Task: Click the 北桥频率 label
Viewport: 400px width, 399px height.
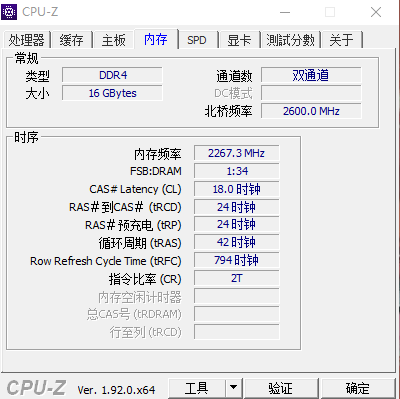Action: [x=229, y=111]
